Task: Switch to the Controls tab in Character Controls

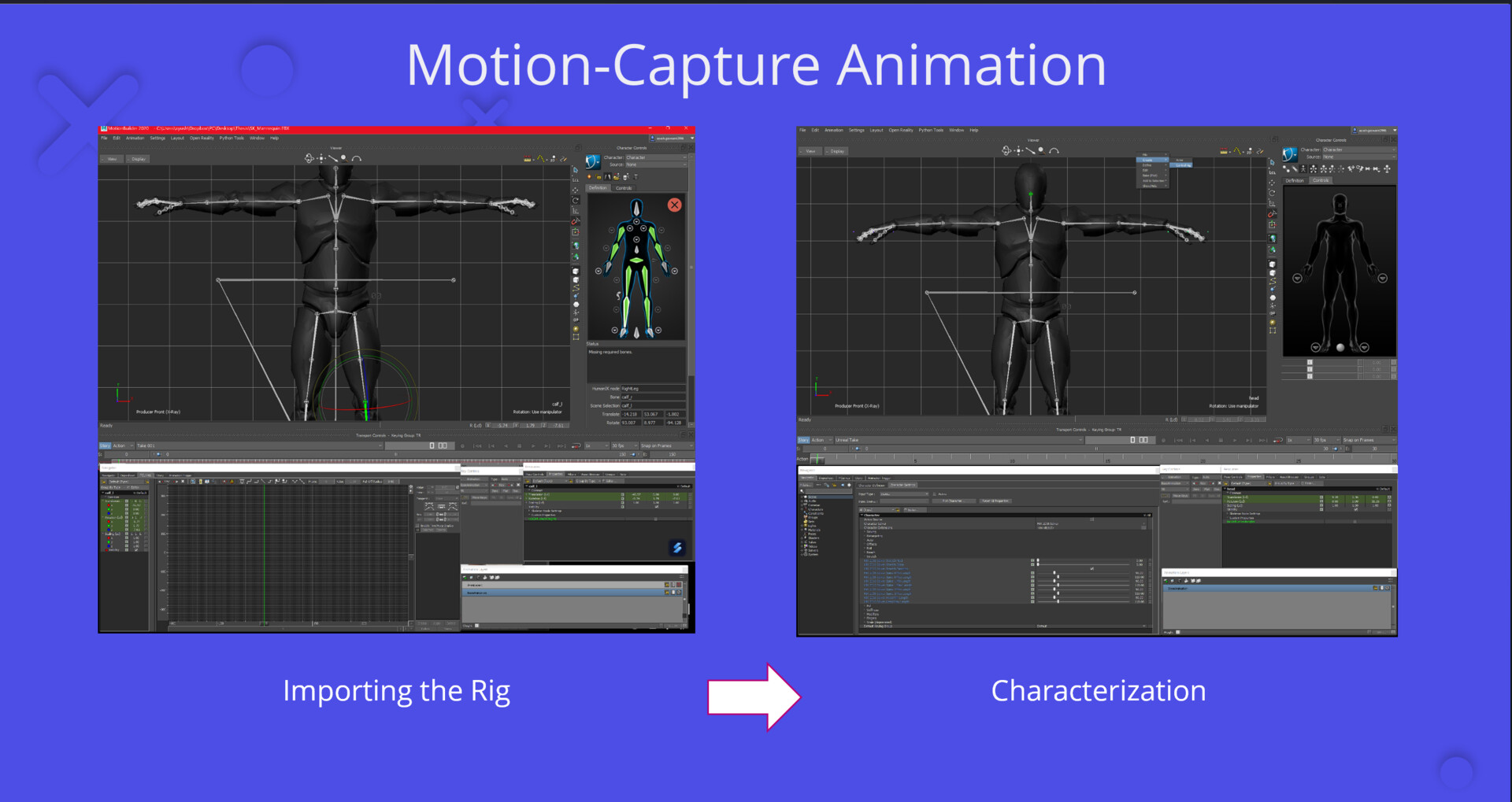Action: (x=624, y=189)
